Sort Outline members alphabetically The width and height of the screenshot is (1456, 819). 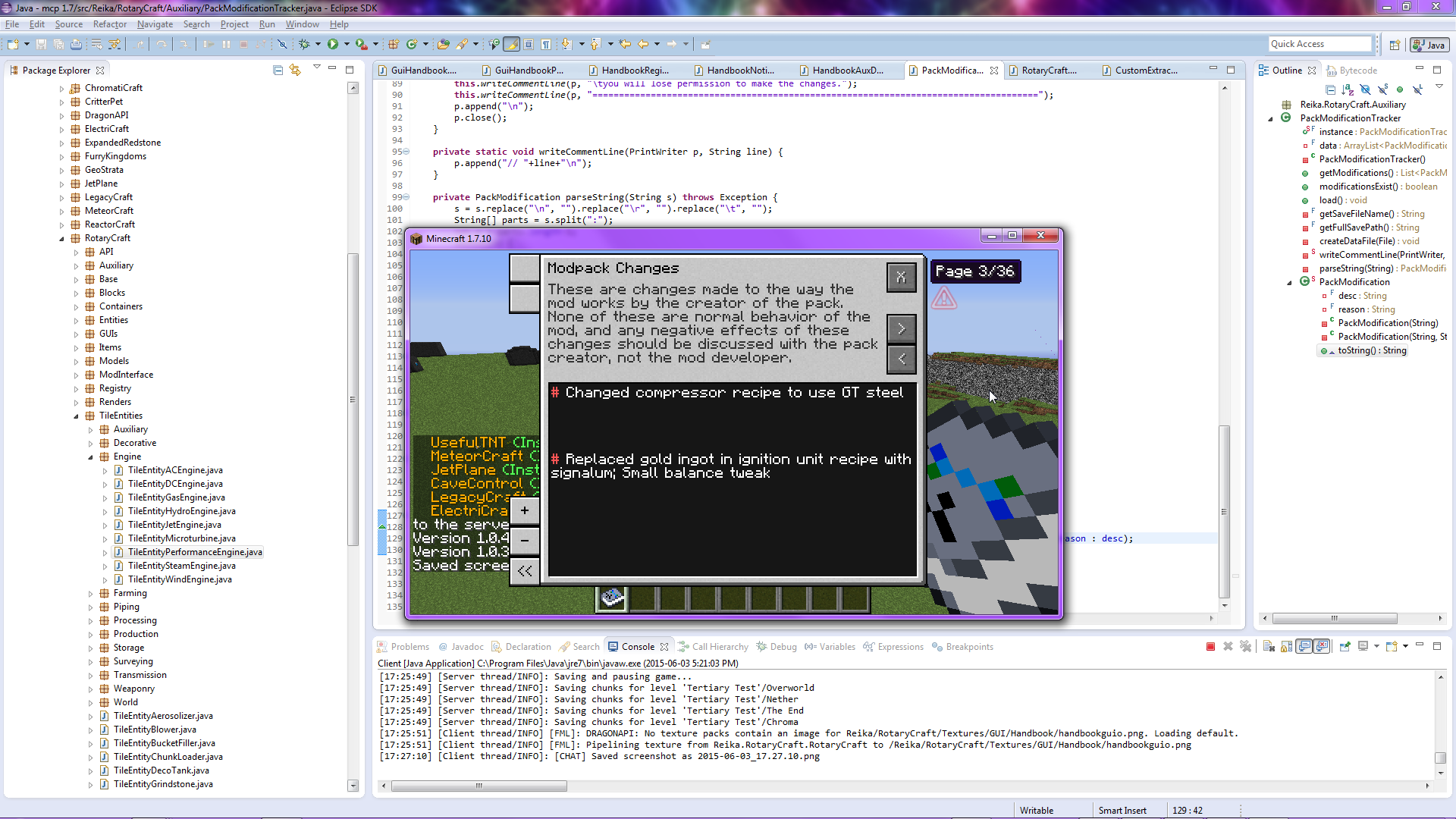point(1348,89)
